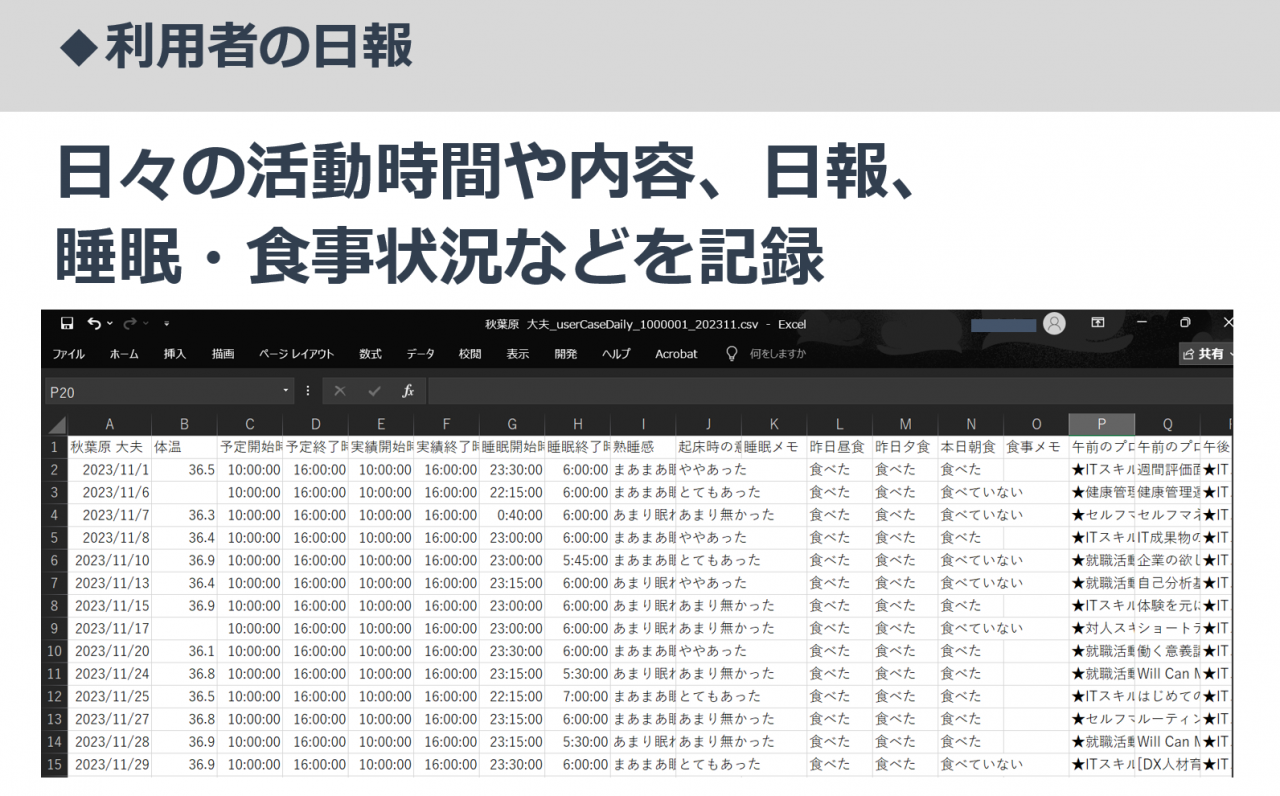1280x796 pixels.
Task: Select the 描画 tab
Action: pyautogui.click(x=223, y=354)
